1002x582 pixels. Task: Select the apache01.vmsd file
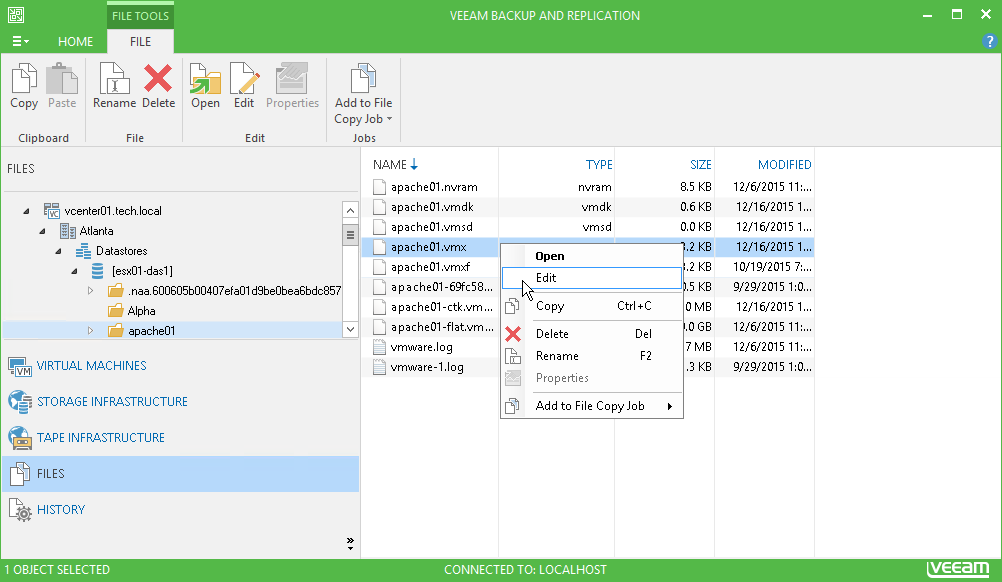click(431, 227)
